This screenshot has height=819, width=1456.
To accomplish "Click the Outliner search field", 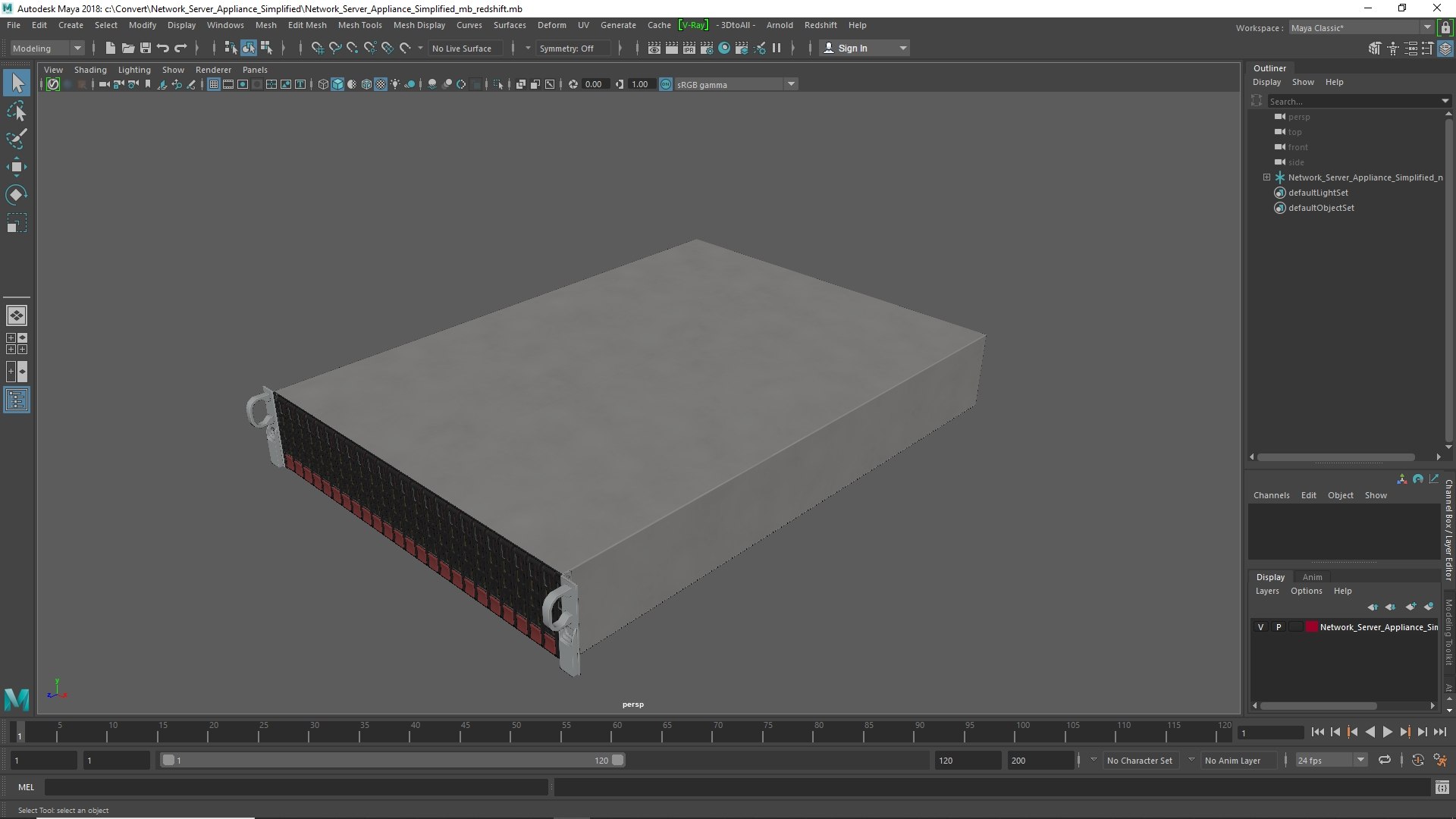I will [x=1354, y=101].
